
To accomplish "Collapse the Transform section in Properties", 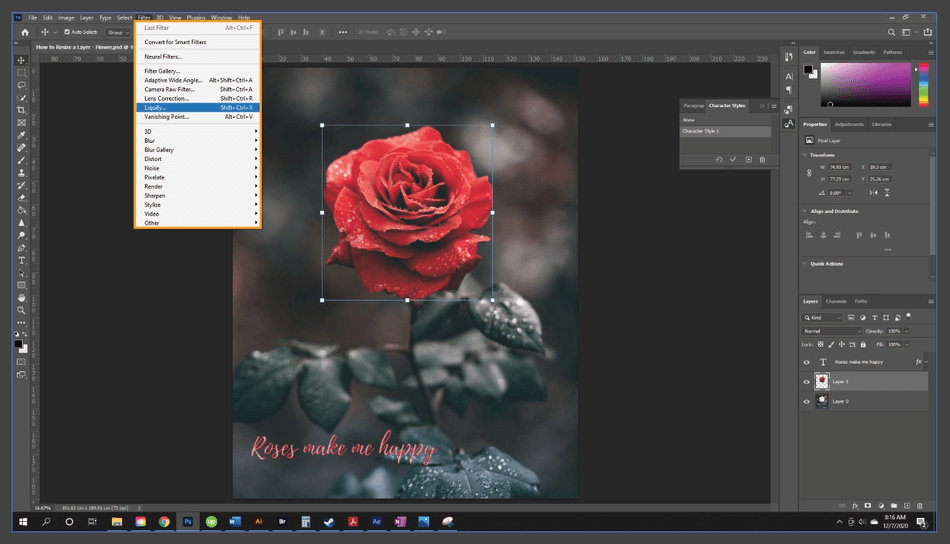I will [x=805, y=155].
